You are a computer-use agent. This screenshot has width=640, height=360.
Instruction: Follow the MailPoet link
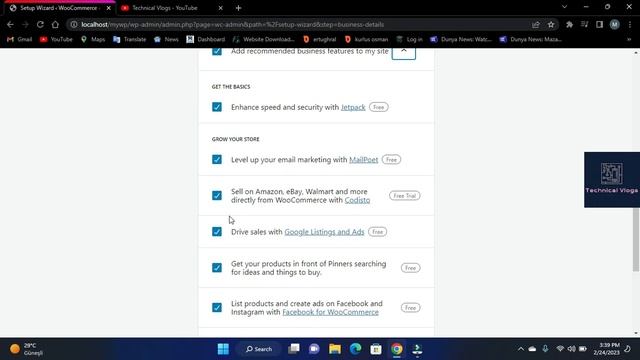point(364,160)
